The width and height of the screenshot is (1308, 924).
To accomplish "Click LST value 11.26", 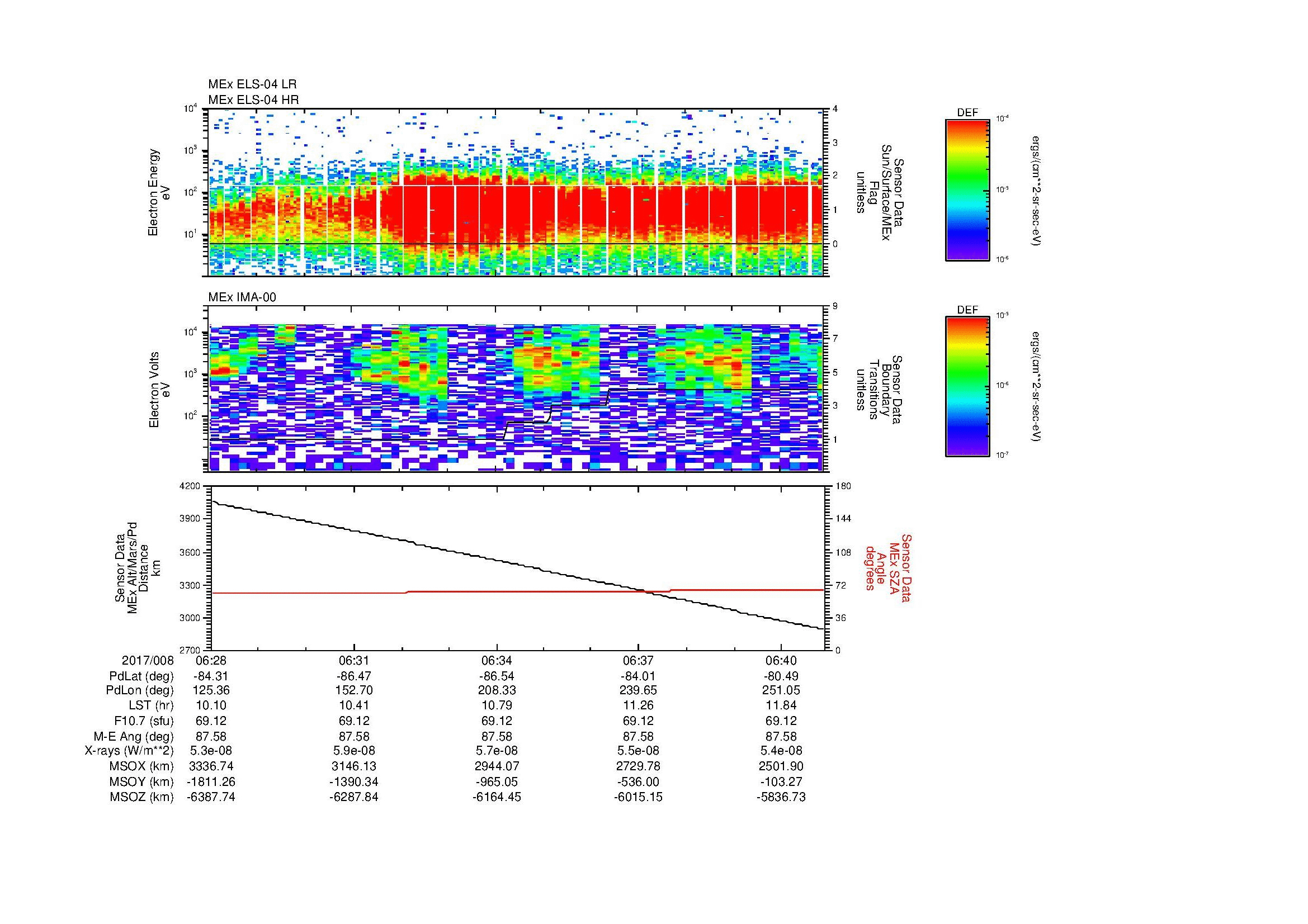I will [639, 706].
